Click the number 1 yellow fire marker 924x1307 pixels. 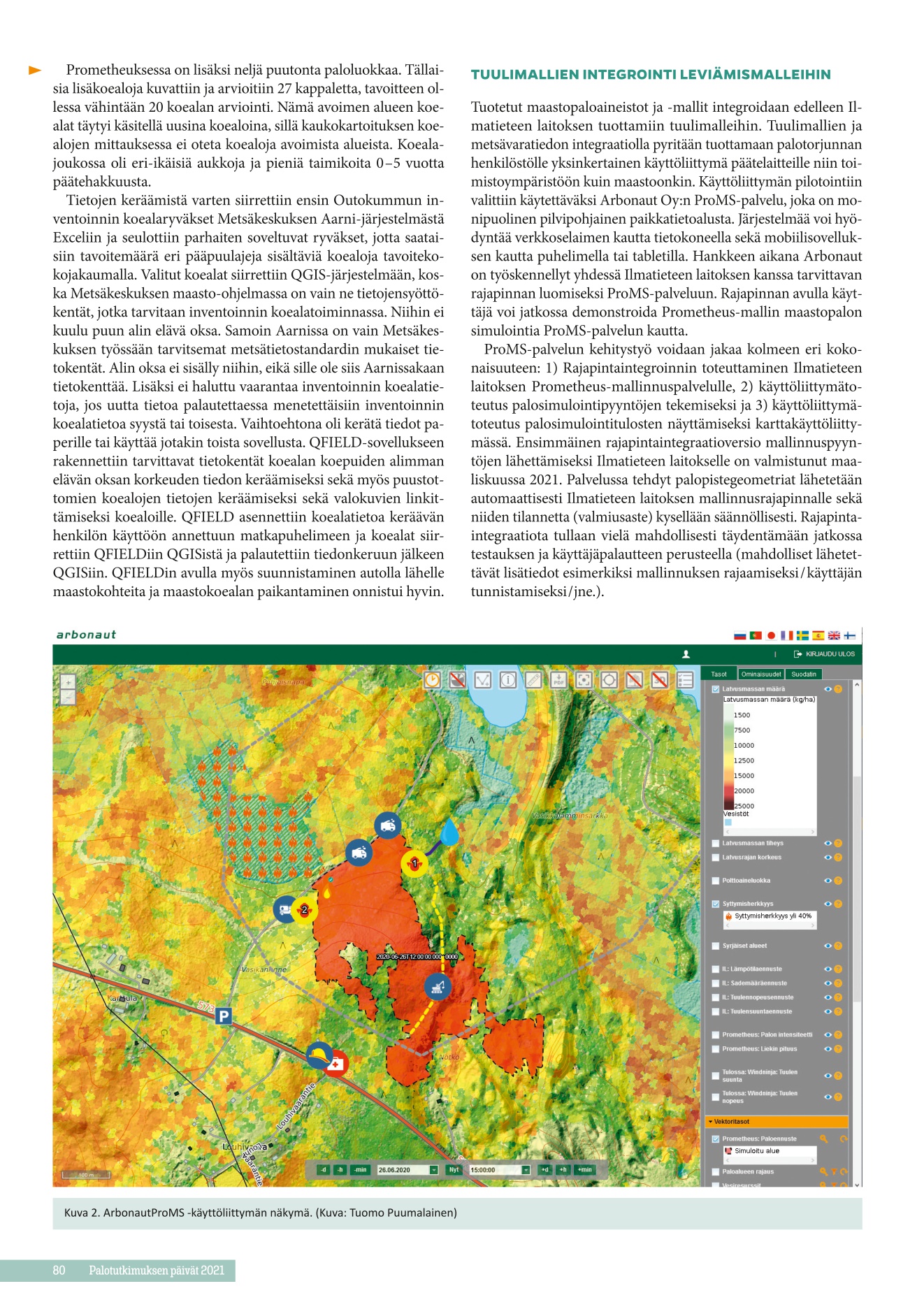(414, 864)
